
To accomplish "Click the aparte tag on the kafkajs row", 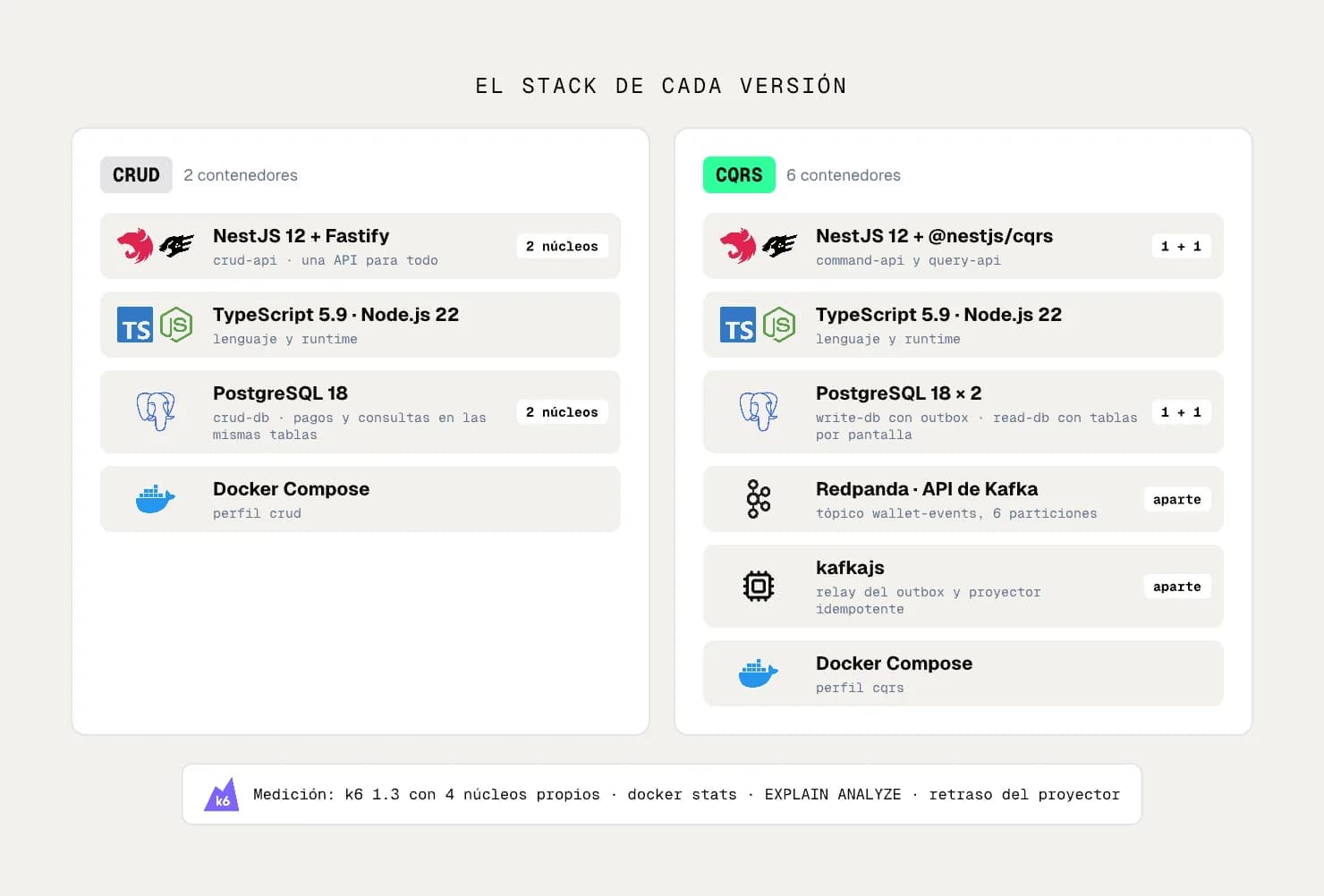I will point(1177,587).
